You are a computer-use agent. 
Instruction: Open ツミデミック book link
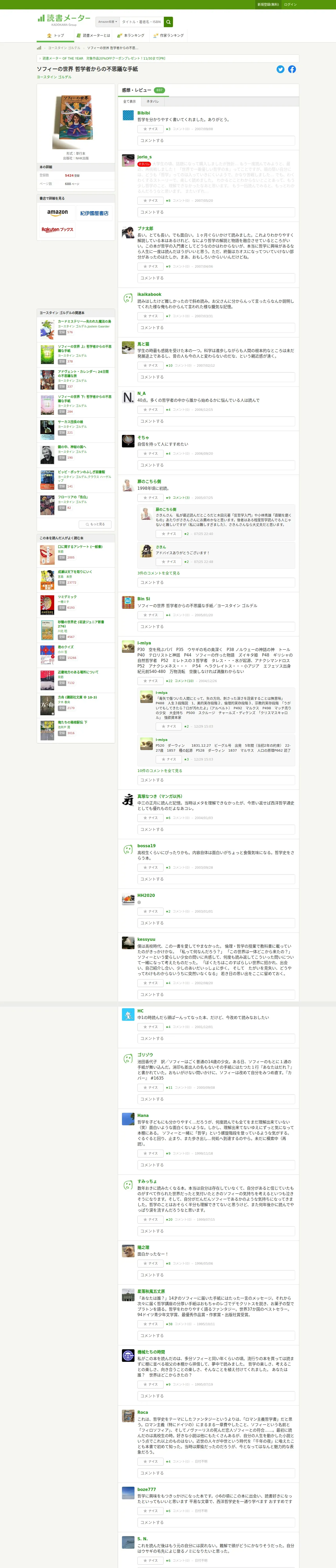pos(67,597)
